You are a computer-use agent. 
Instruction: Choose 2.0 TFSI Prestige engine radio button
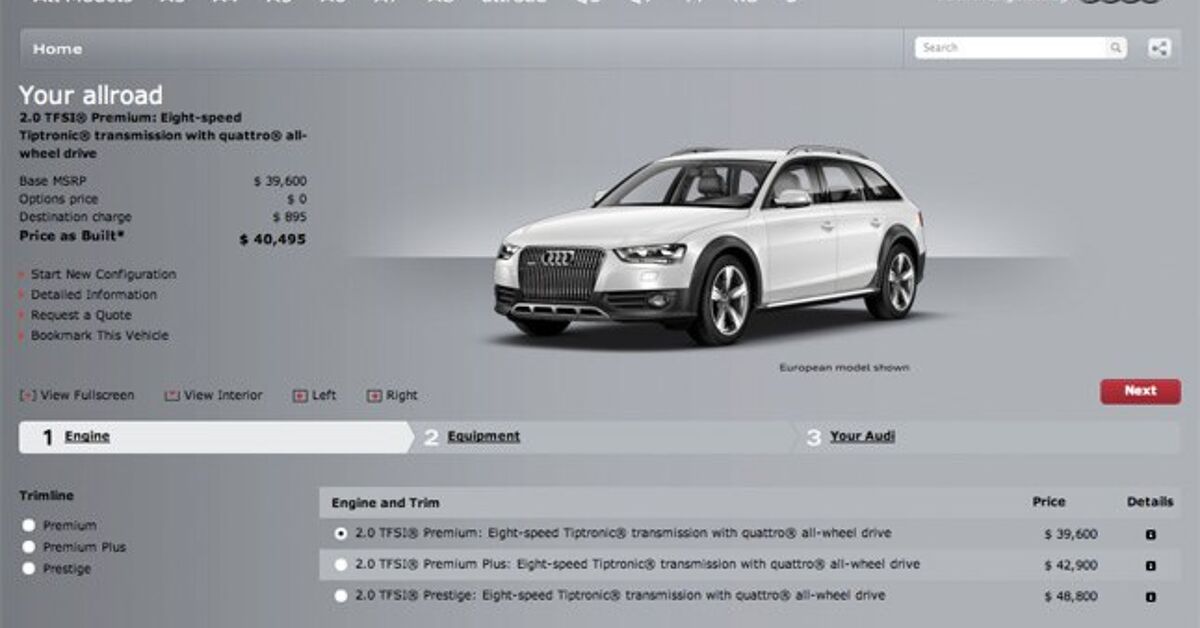click(x=341, y=596)
